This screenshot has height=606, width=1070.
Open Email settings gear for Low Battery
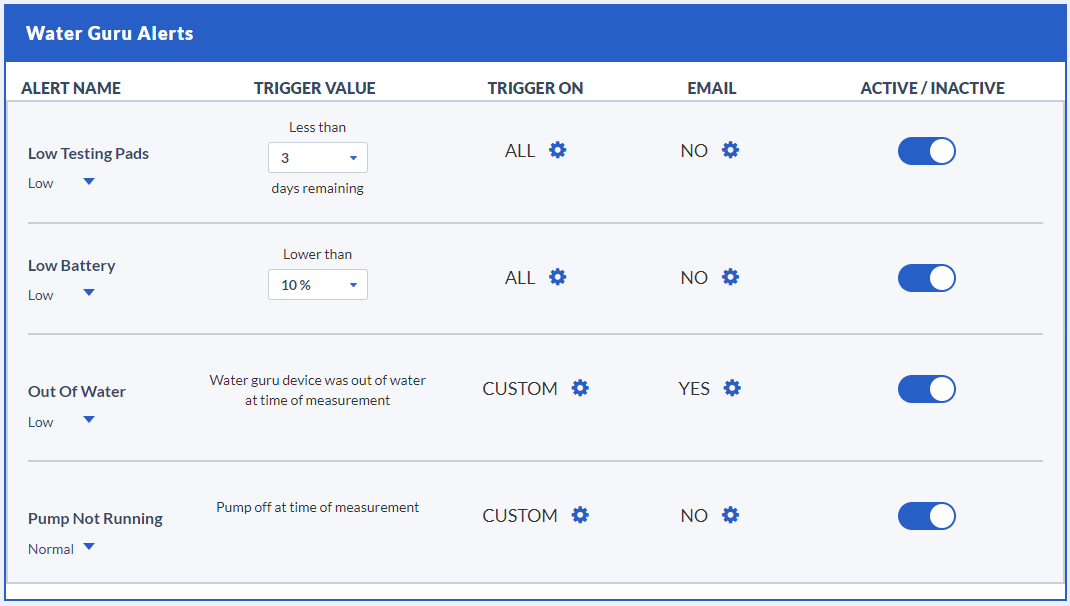pos(730,277)
